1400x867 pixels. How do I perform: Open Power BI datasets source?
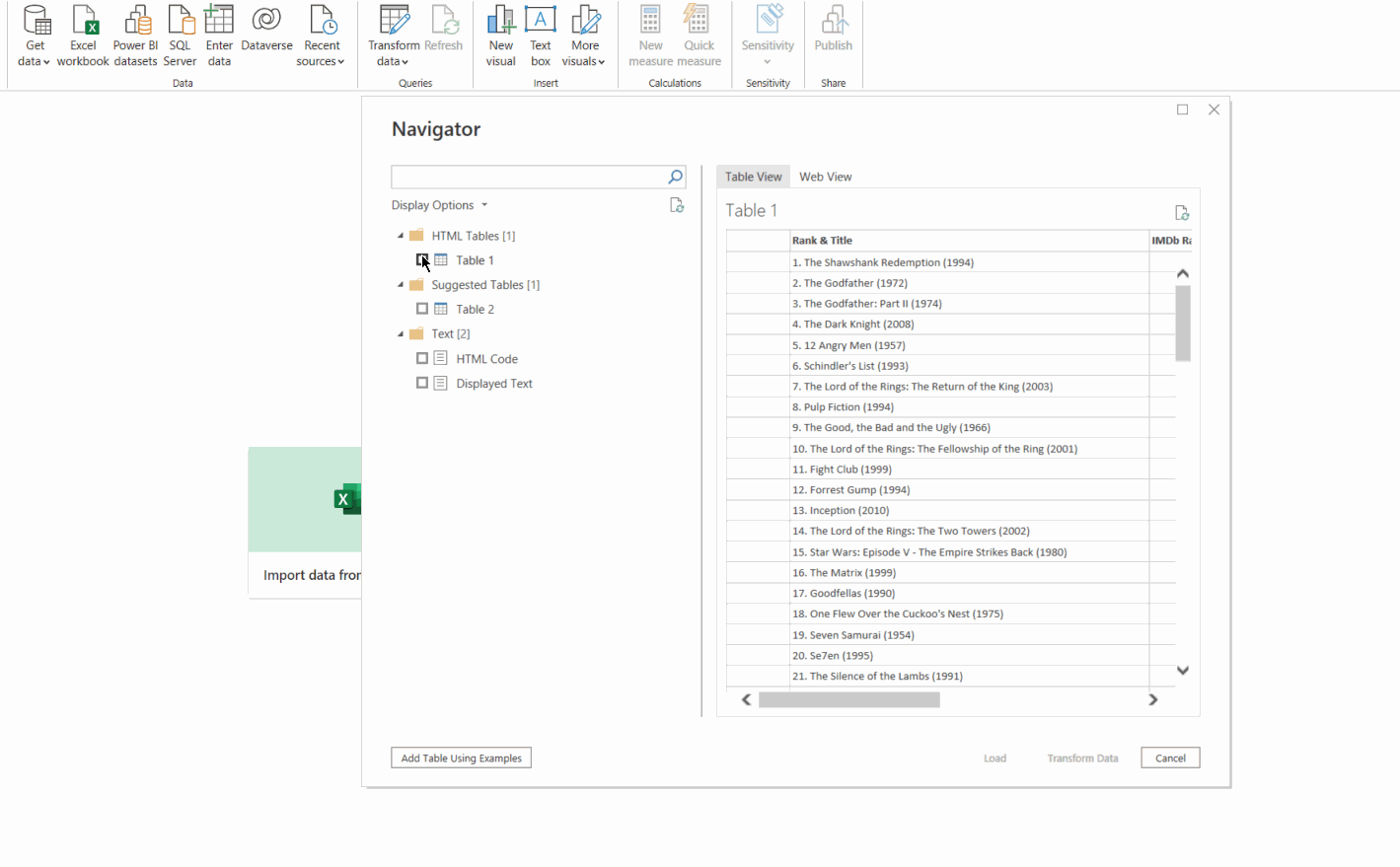coord(135,36)
